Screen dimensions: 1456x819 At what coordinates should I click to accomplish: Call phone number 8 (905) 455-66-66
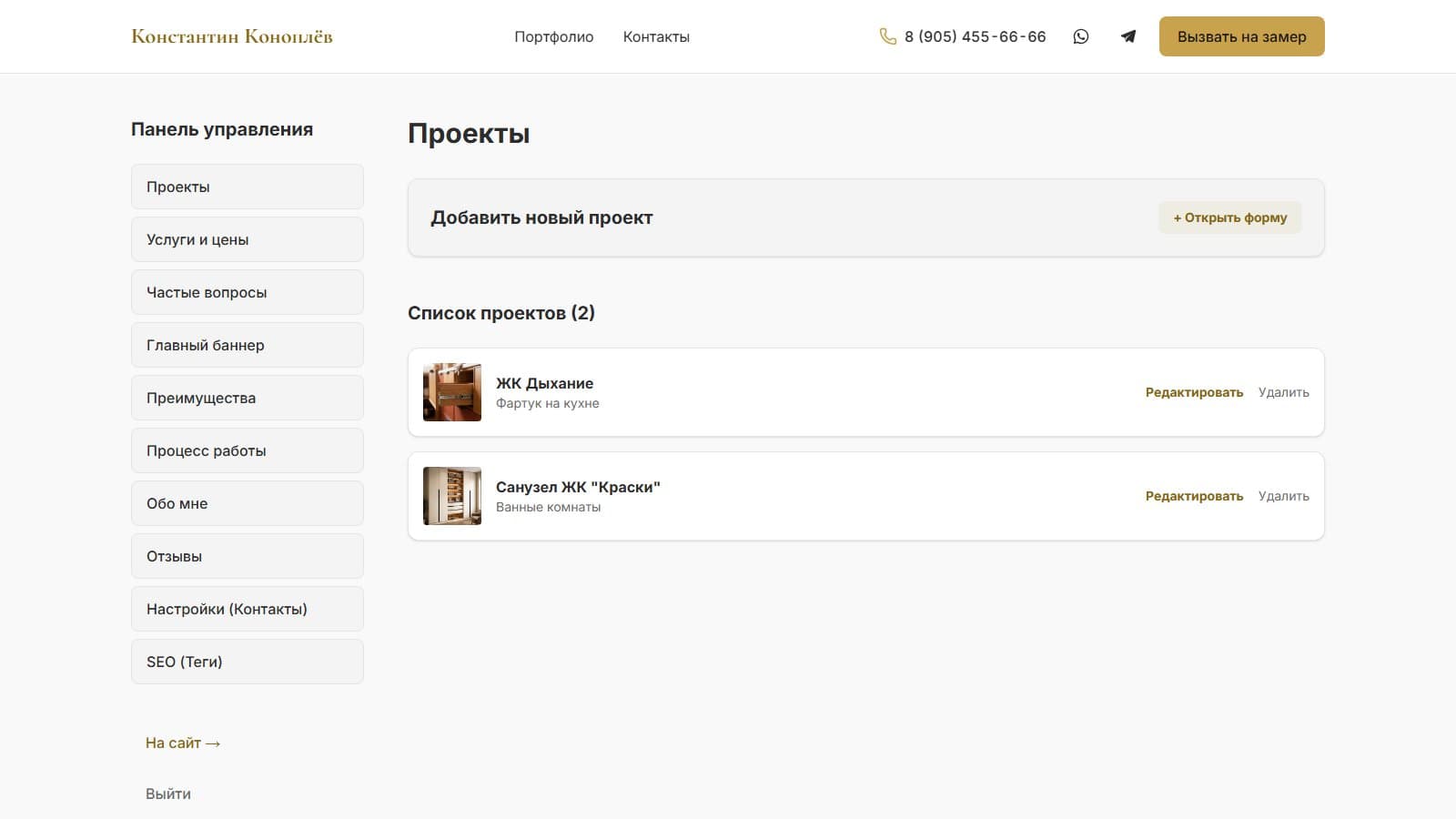pos(976,36)
